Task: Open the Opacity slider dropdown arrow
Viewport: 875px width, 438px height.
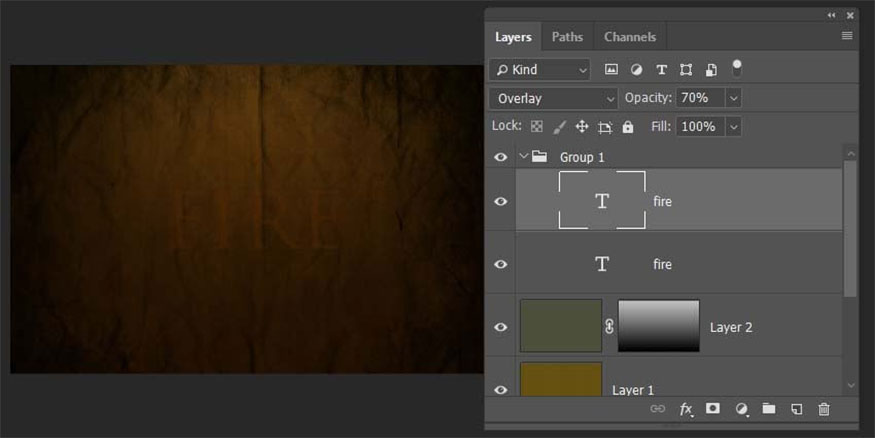Action: pos(734,98)
